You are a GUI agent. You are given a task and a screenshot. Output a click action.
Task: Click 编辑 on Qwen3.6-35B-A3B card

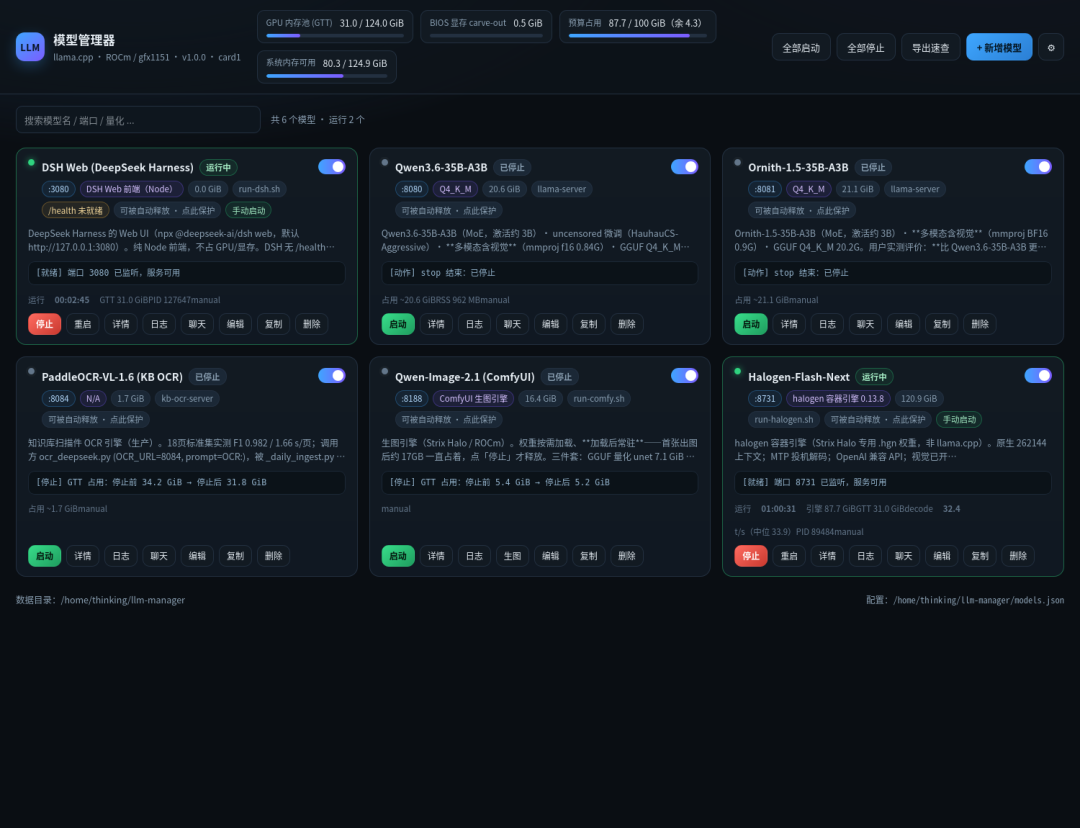click(x=550, y=324)
